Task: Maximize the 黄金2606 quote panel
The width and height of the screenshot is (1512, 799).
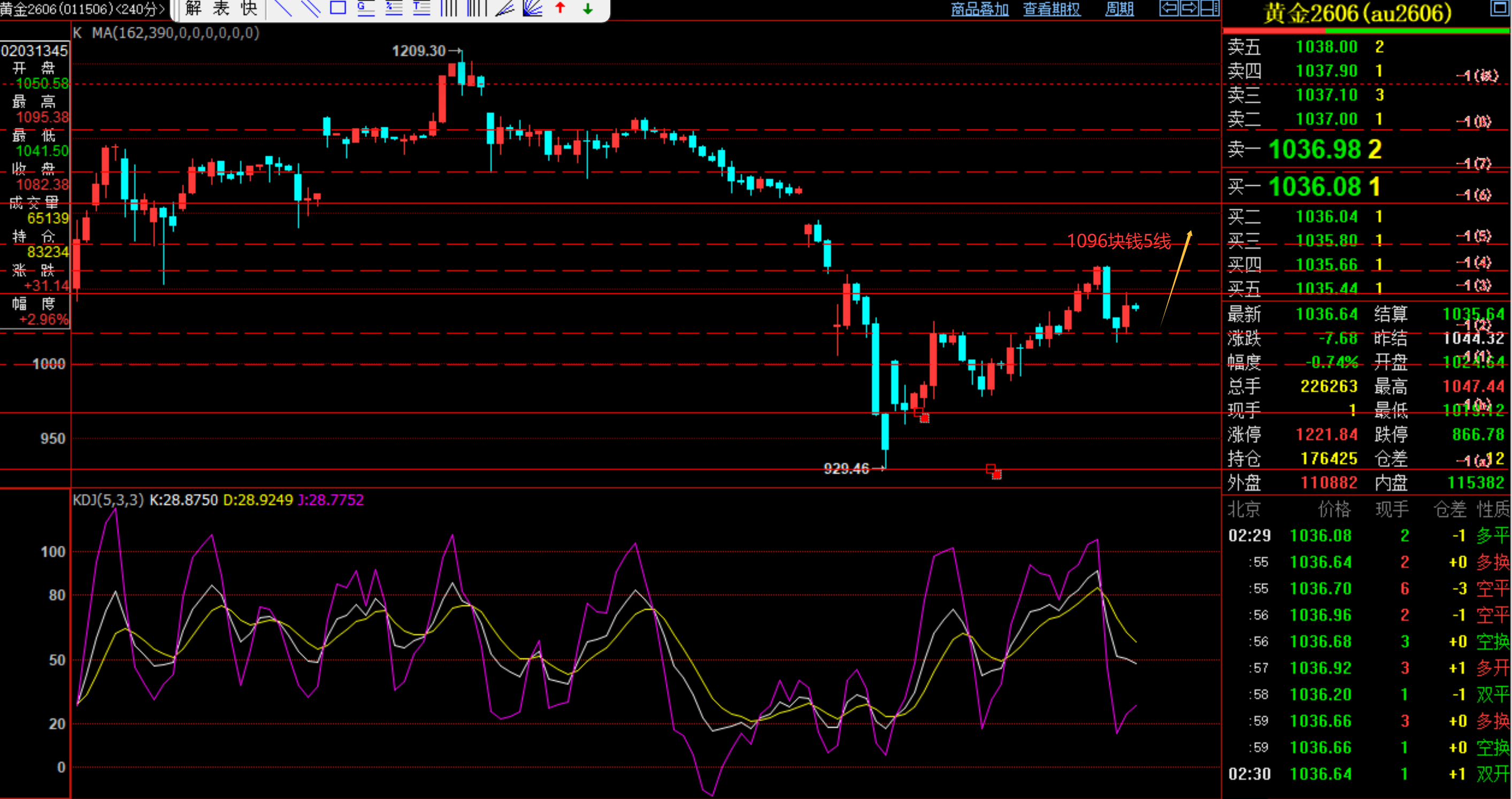Action: [1499, 8]
